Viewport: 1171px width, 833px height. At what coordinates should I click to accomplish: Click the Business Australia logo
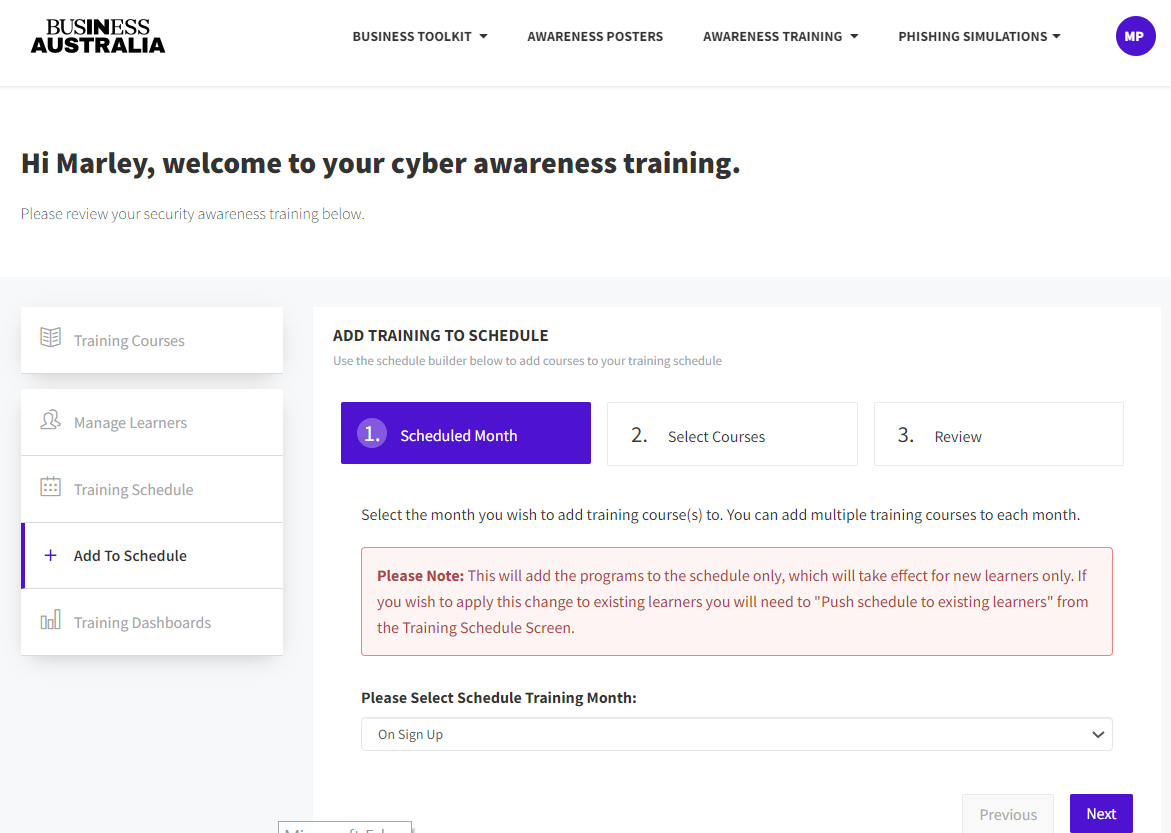(97, 35)
